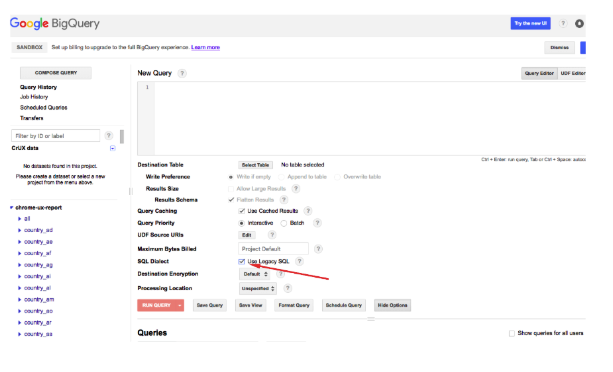The image size is (613, 372).
Task: Expand the country_ar dataset
Action: [x=19, y=322]
